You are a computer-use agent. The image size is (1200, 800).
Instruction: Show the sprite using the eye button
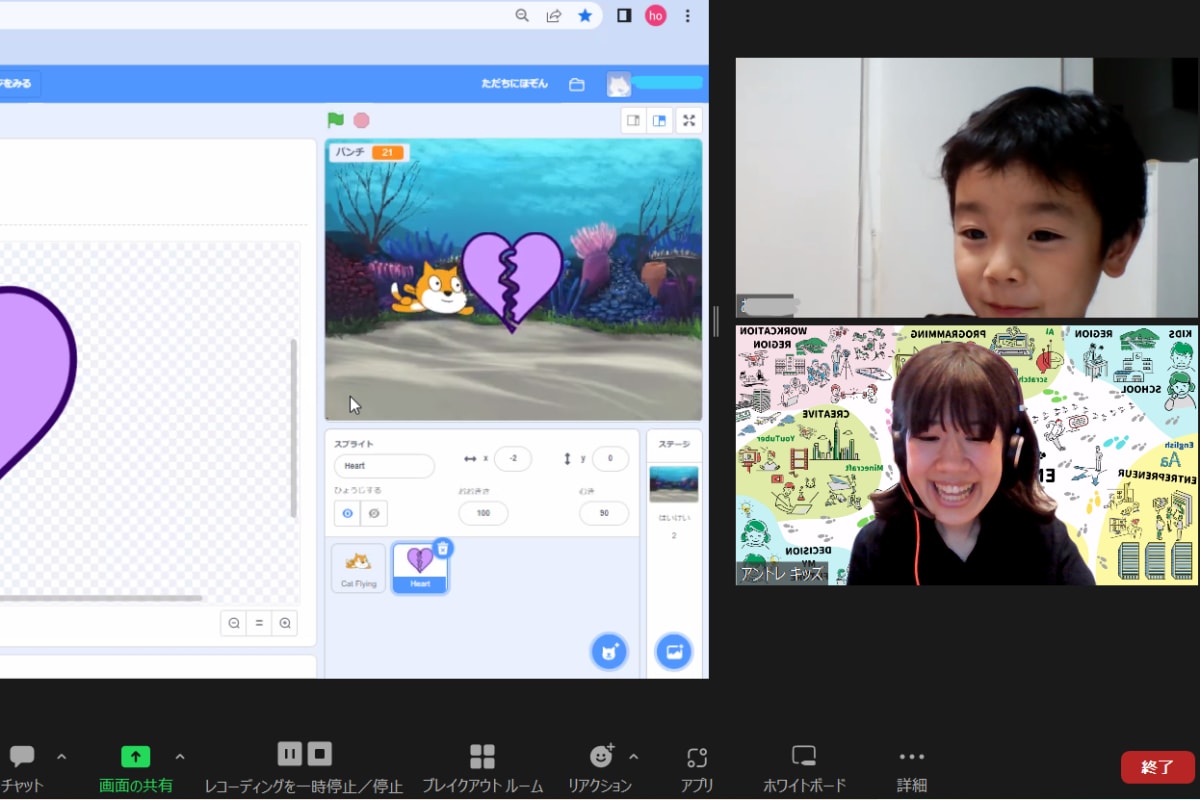click(347, 513)
